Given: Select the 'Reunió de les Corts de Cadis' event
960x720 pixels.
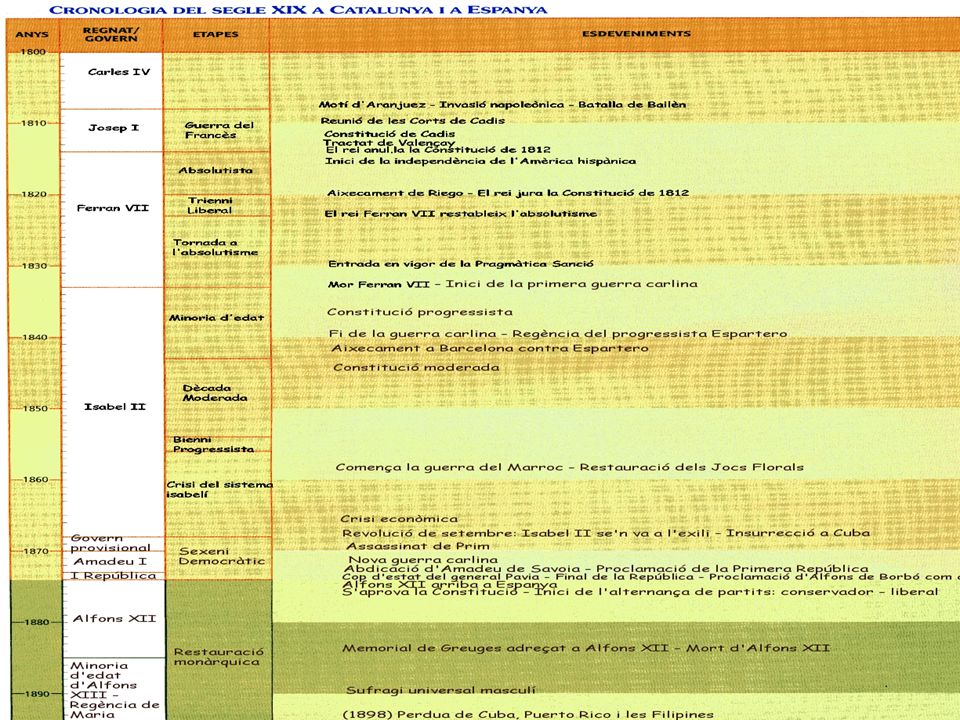Looking at the screenshot, I should 413,121.
